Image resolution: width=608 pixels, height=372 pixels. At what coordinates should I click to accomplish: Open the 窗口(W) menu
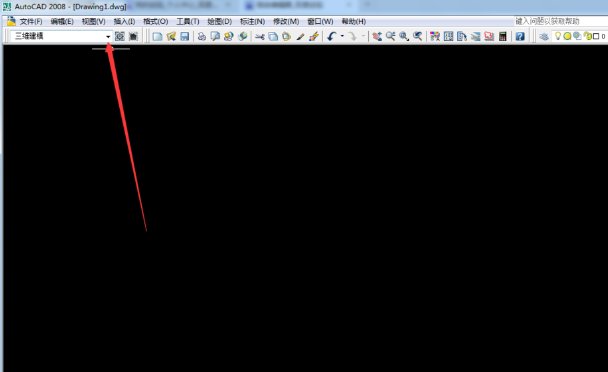tap(320, 21)
